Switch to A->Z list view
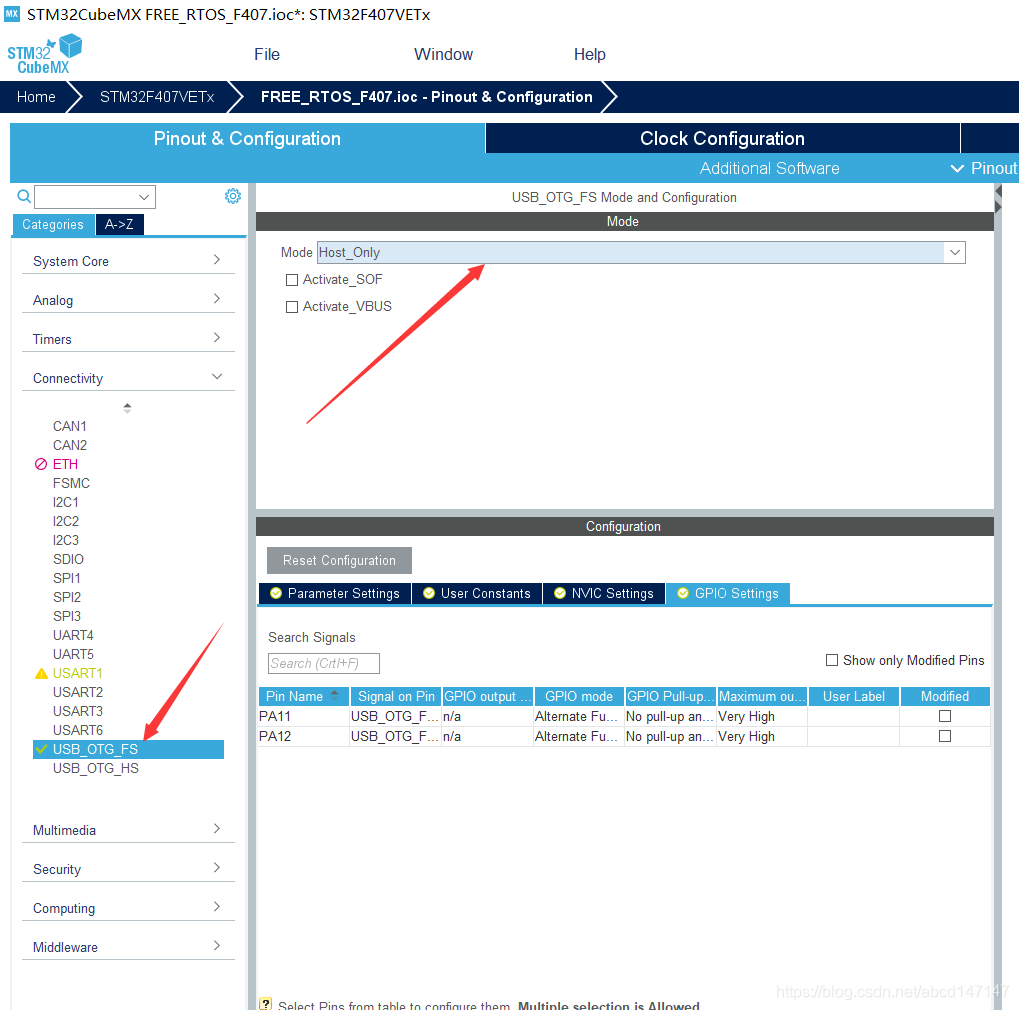The width and height of the screenshot is (1019, 1010). [120, 224]
